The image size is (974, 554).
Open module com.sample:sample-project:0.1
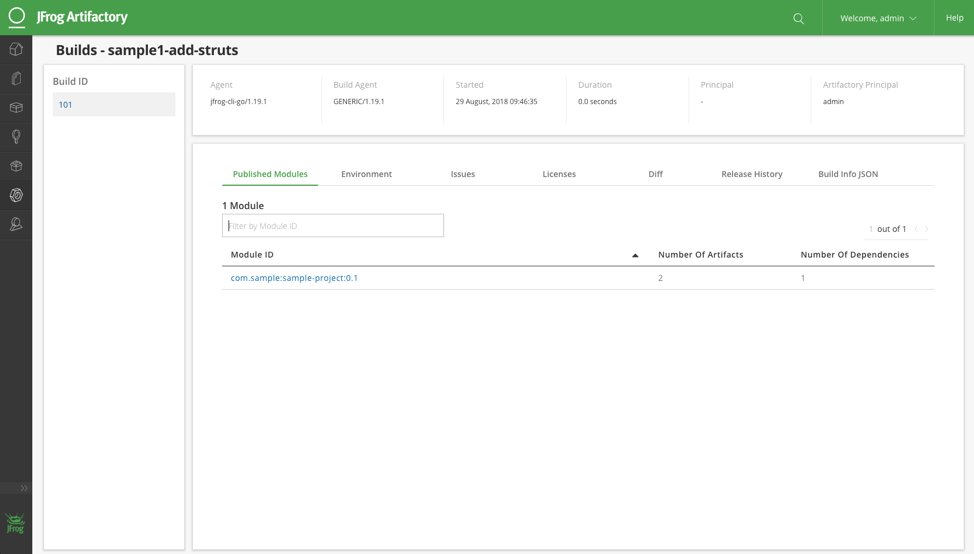(294, 278)
